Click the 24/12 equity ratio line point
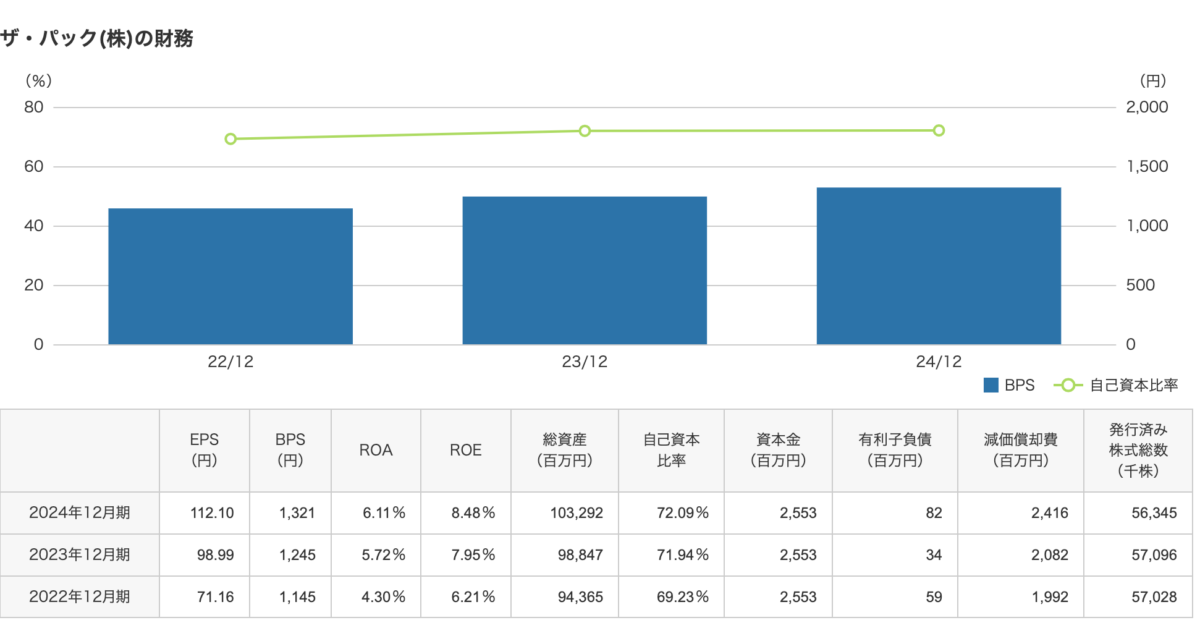 tap(938, 130)
